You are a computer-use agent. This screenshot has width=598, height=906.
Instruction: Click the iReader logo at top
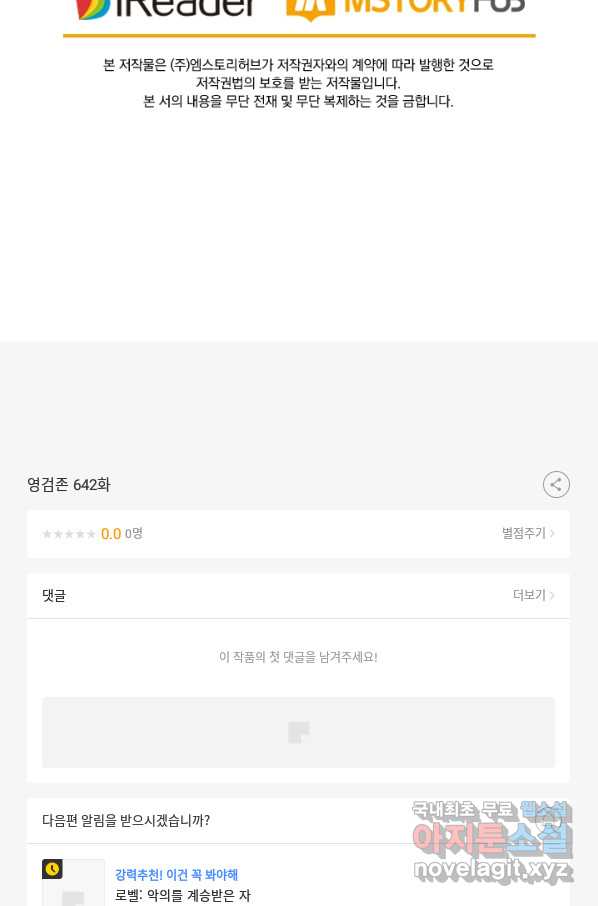click(166, 9)
